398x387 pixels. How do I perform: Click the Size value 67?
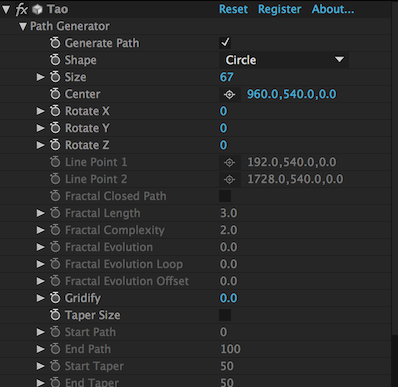click(x=227, y=77)
